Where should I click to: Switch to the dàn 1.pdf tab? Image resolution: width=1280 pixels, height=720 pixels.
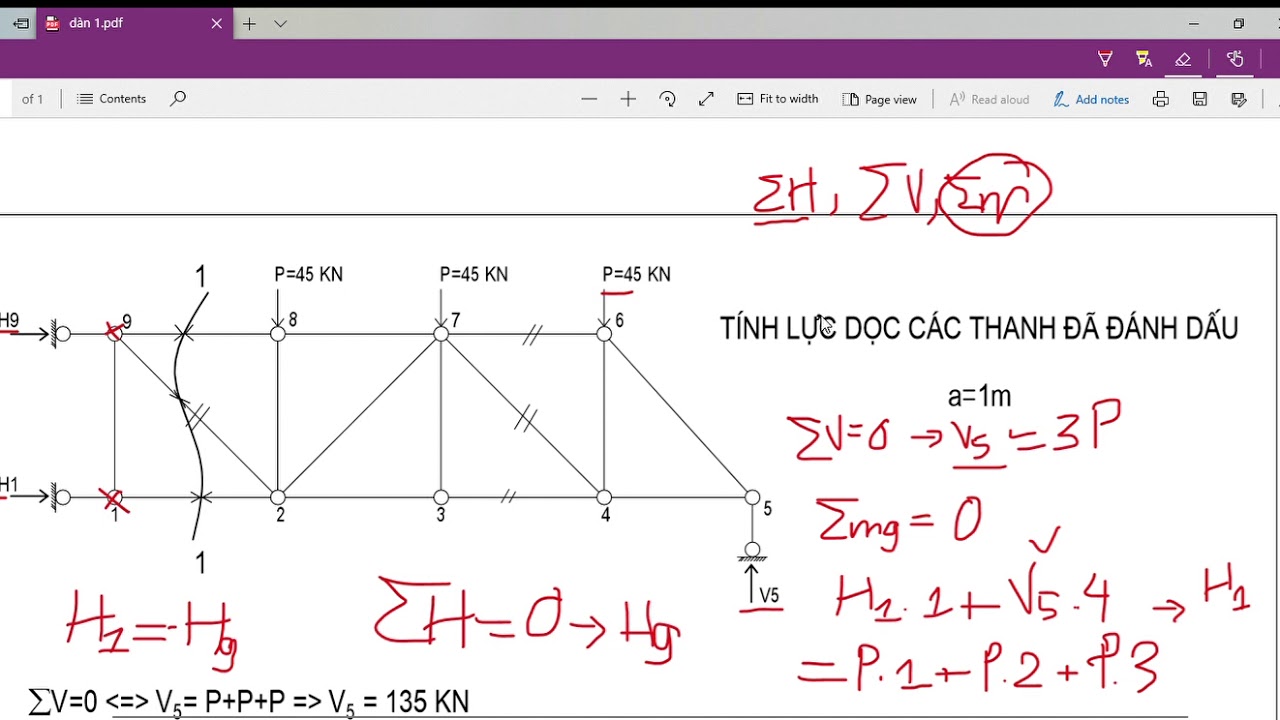pos(134,23)
